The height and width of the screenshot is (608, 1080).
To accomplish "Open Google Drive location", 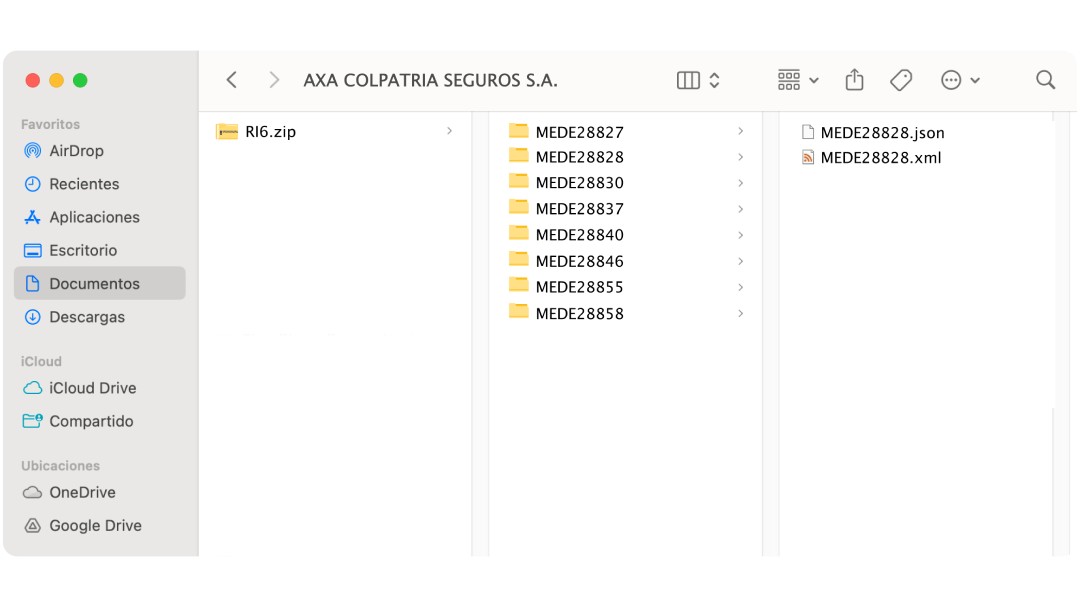I will pyautogui.click(x=95, y=525).
